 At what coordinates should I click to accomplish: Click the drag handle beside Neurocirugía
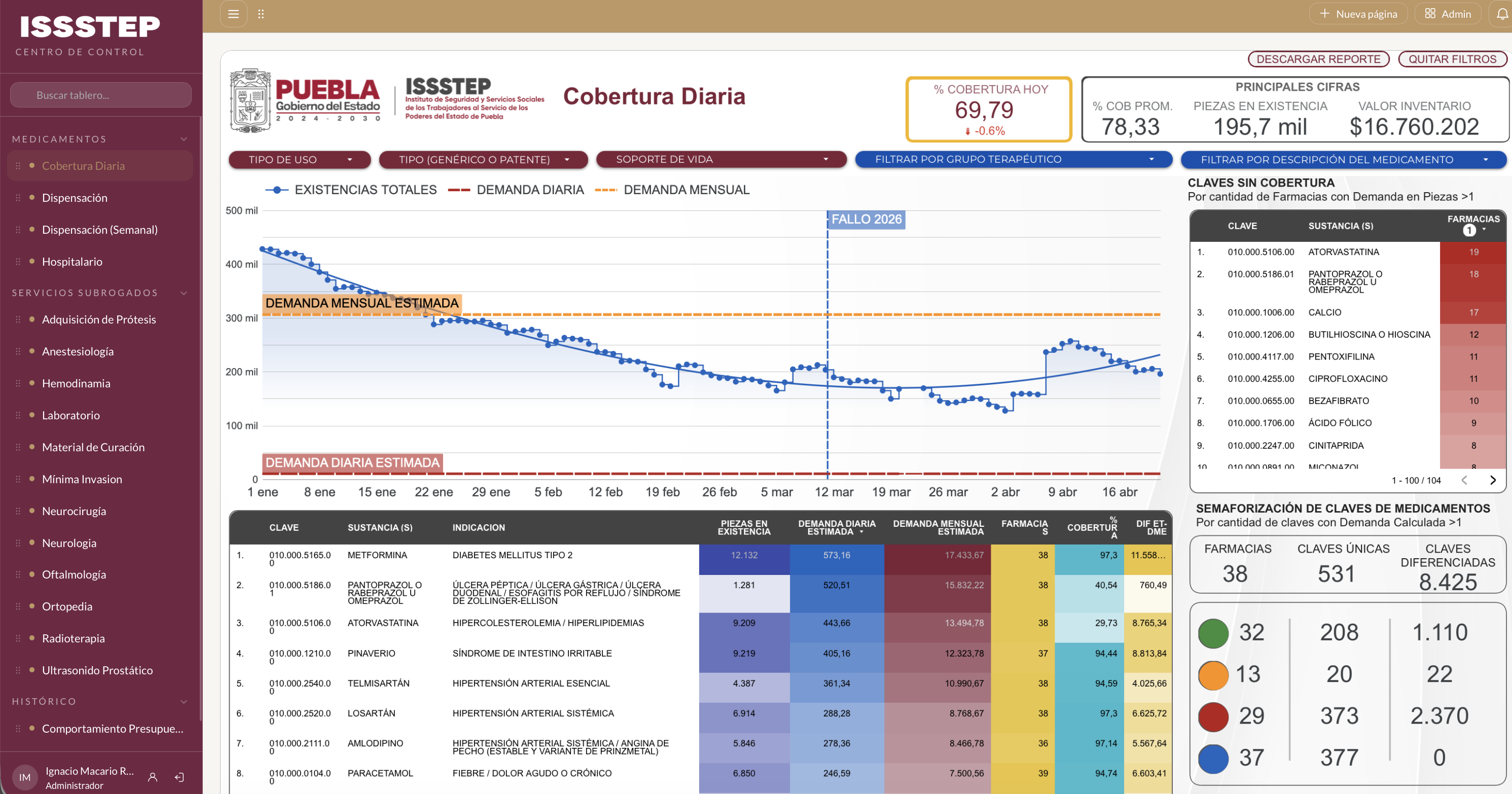[18, 511]
